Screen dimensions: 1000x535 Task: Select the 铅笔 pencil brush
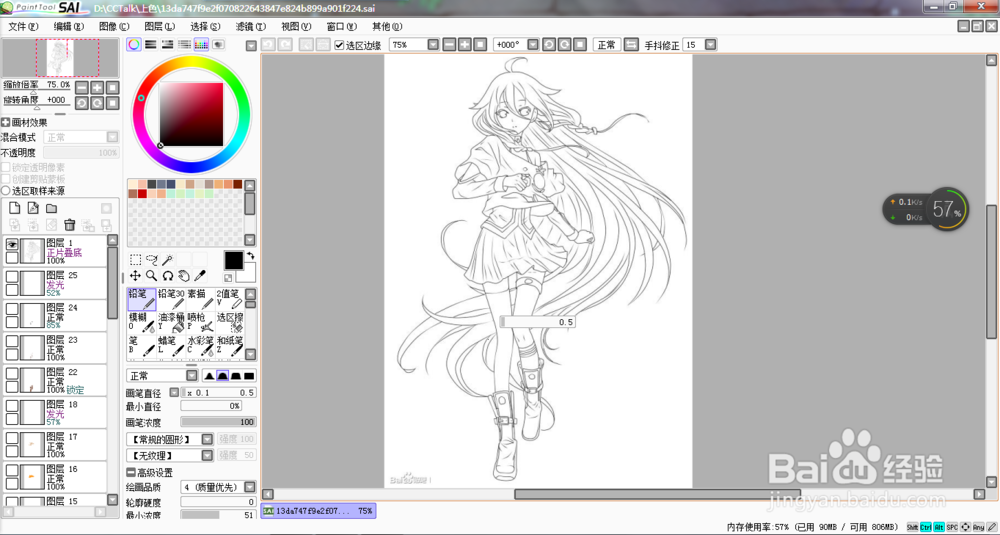click(142, 299)
